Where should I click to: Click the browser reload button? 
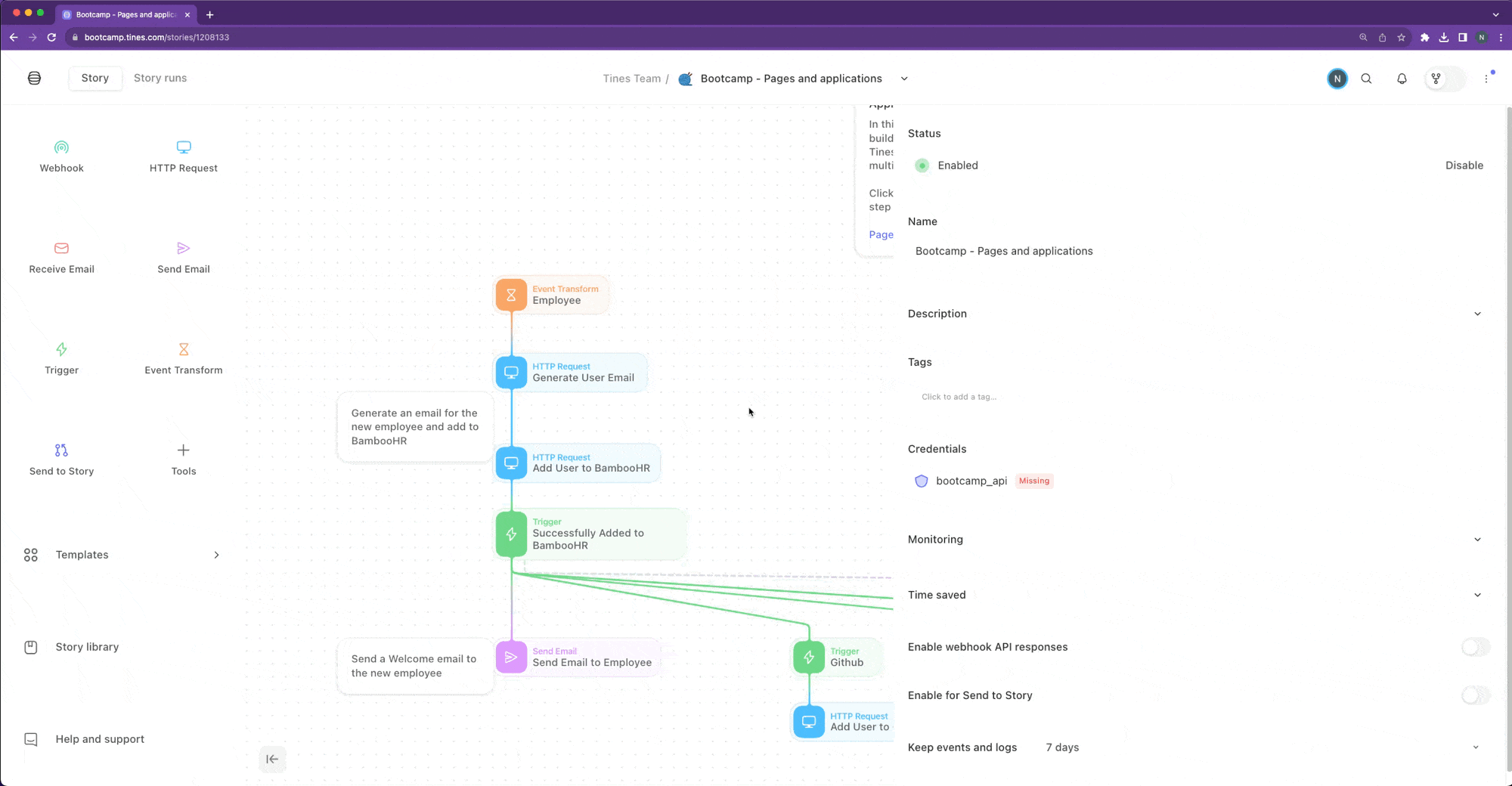pyautogui.click(x=51, y=37)
